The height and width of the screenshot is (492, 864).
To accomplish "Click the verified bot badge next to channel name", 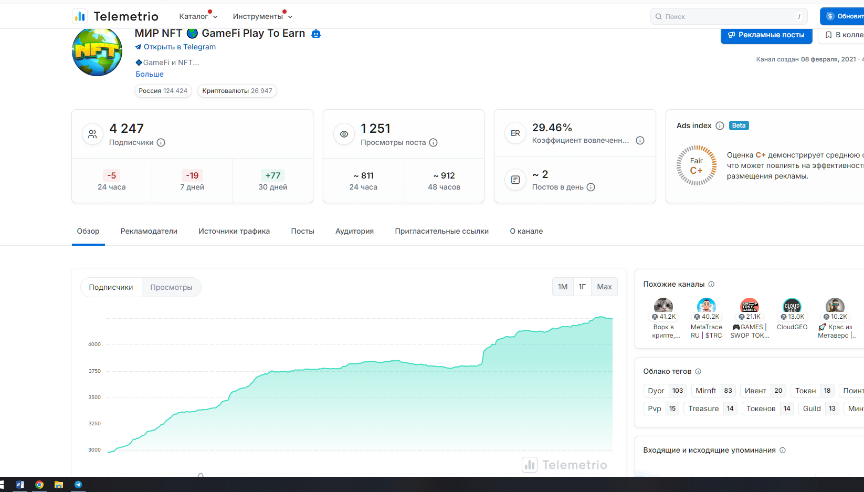I will point(316,34).
